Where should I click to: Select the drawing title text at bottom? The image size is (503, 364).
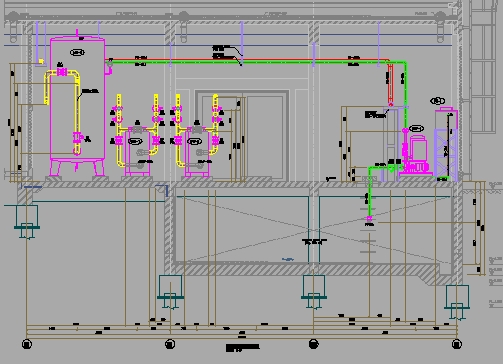(x=243, y=348)
